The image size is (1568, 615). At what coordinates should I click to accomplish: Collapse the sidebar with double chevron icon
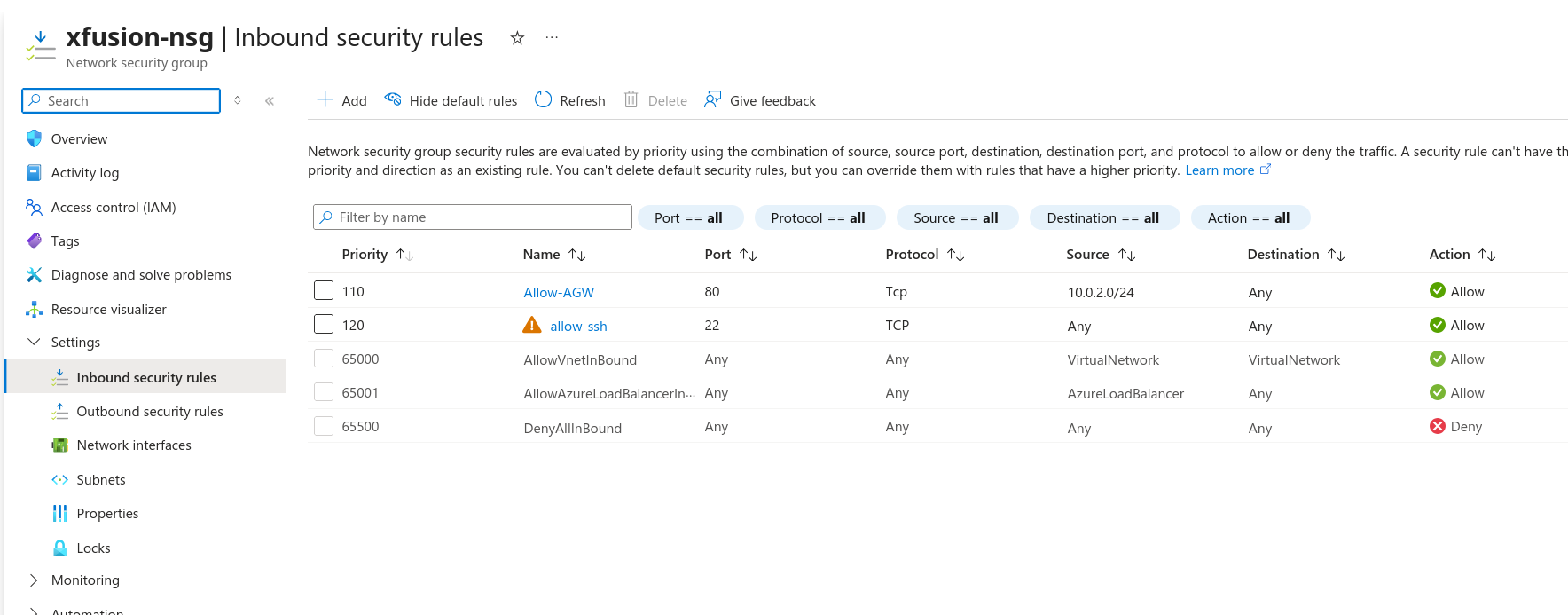[x=270, y=101]
